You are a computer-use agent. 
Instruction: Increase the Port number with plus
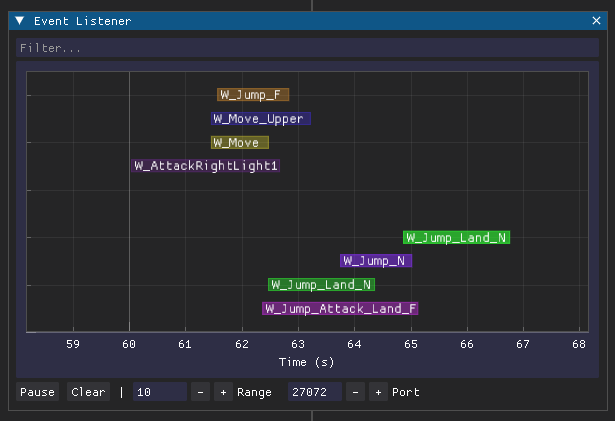[377, 392]
